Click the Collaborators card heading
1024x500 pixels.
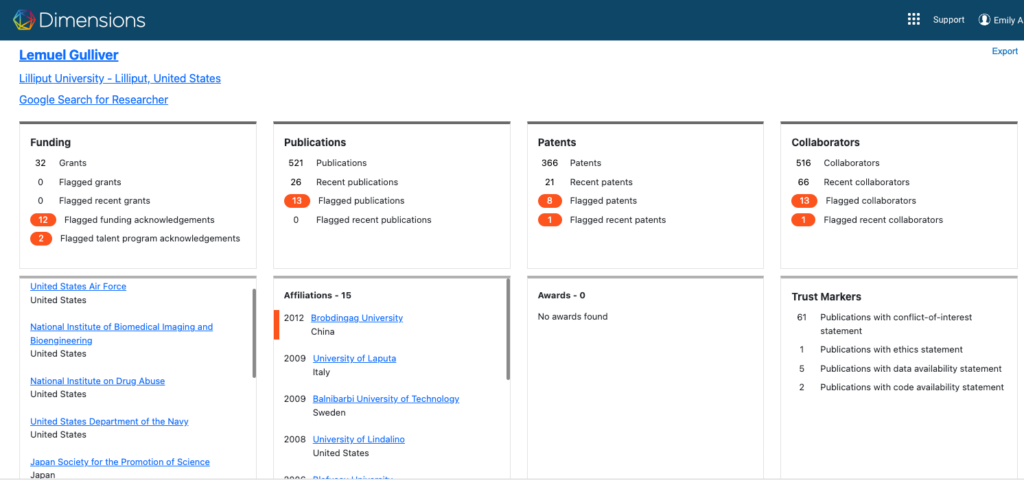[825, 142]
